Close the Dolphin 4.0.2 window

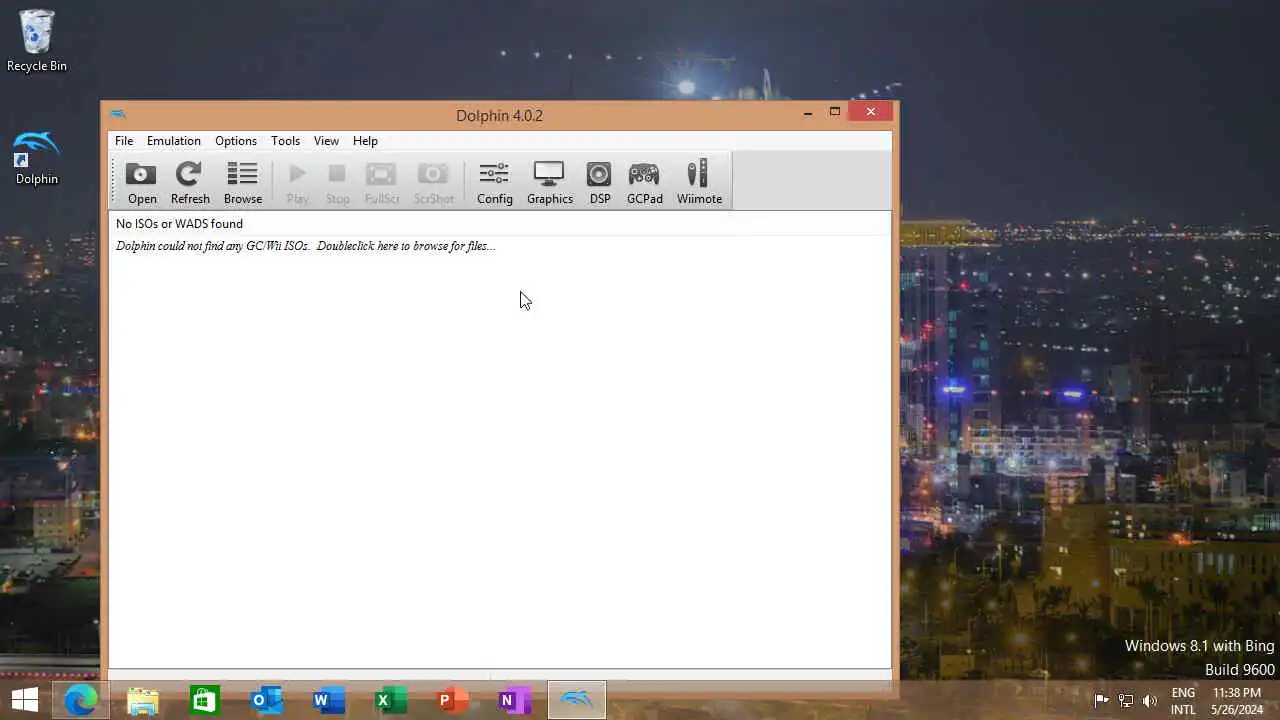[871, 112]
